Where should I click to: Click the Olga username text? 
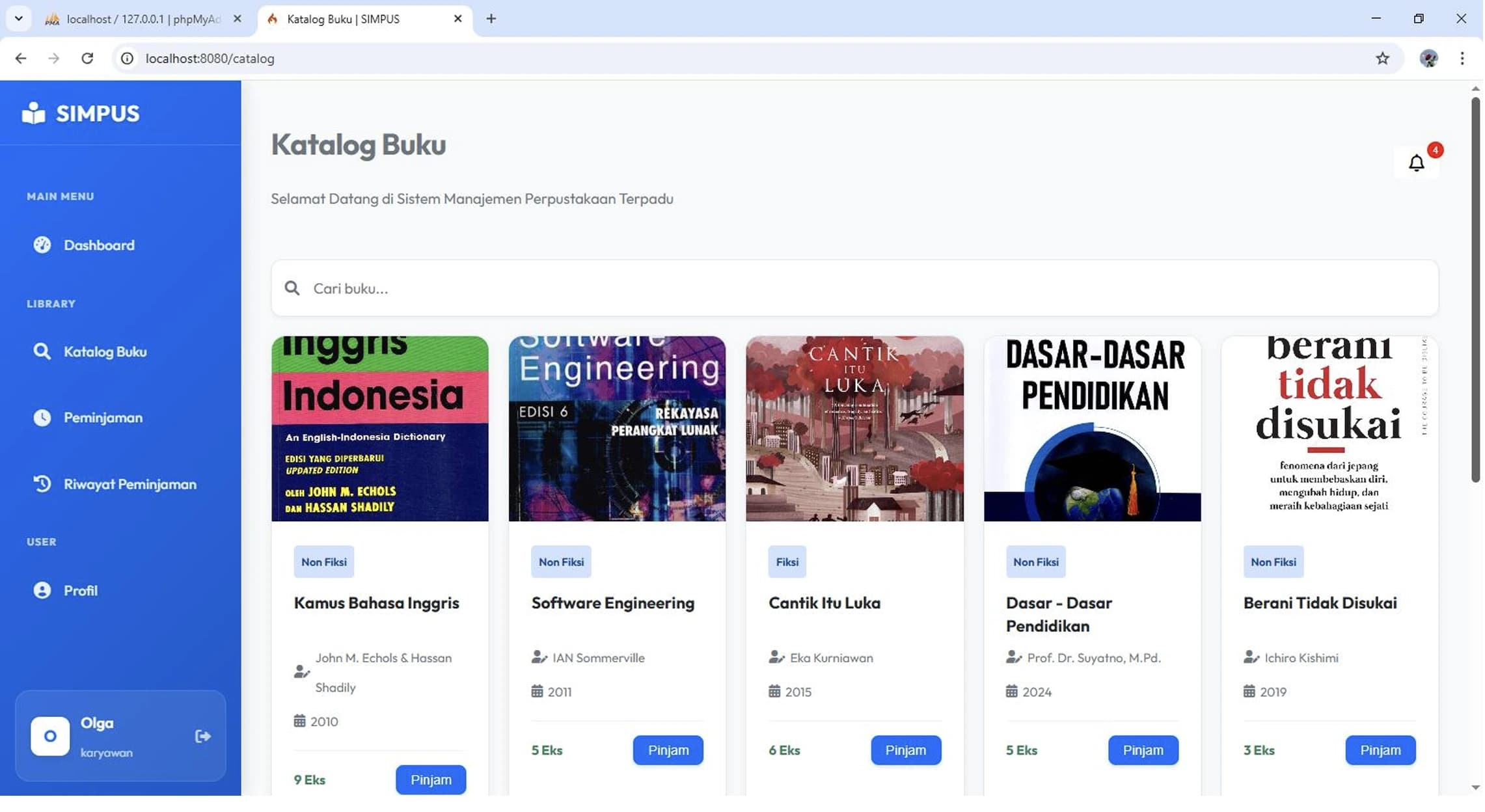click(97, 723)
